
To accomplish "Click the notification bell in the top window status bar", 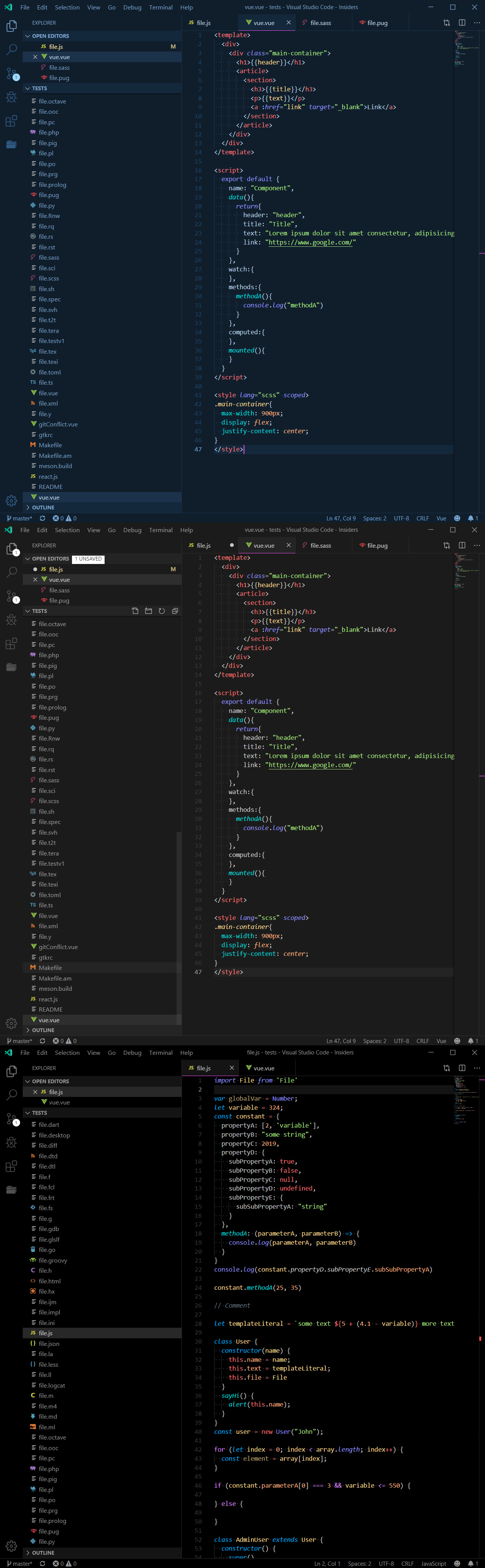I will pos(473,518).
